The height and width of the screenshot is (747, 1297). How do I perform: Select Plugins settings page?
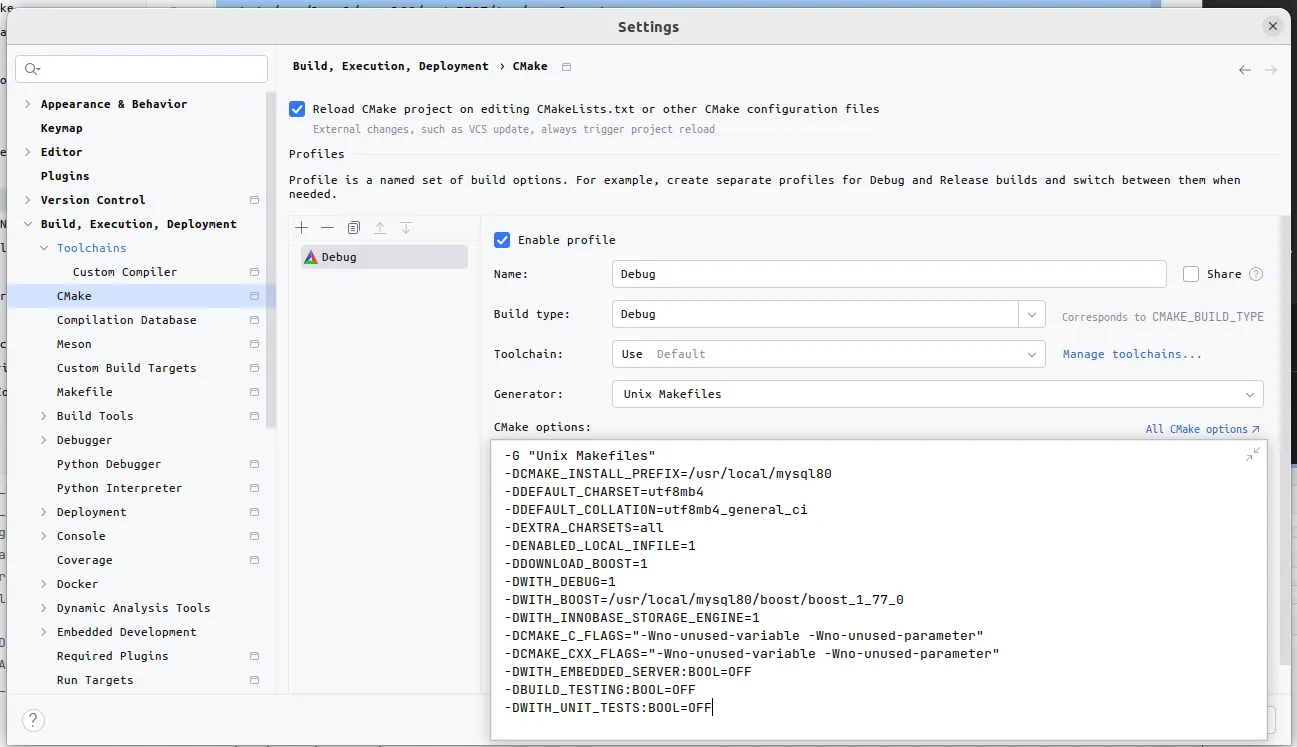[65, 176]
